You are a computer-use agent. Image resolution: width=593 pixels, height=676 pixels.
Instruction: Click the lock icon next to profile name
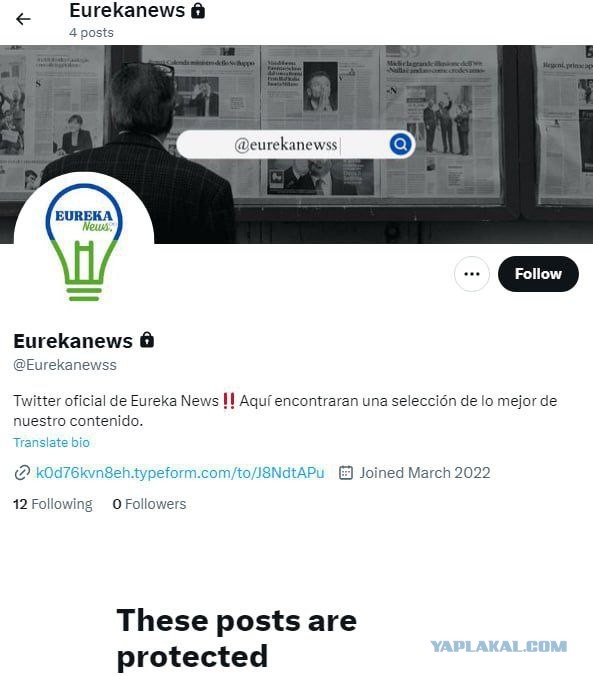[147, 340]
